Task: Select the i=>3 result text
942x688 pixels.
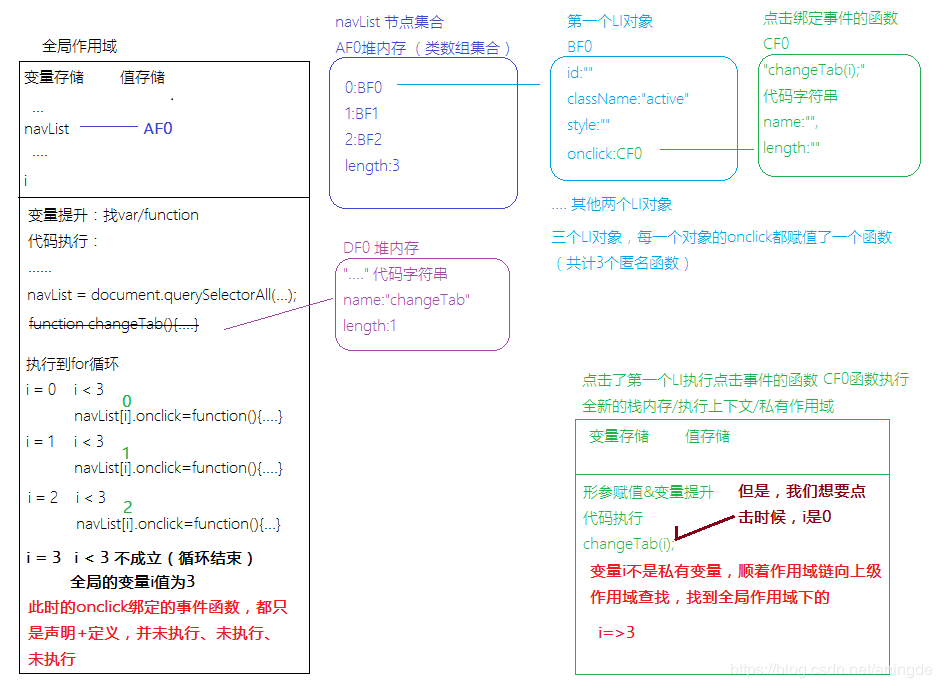Action: (x=618, y=632)
